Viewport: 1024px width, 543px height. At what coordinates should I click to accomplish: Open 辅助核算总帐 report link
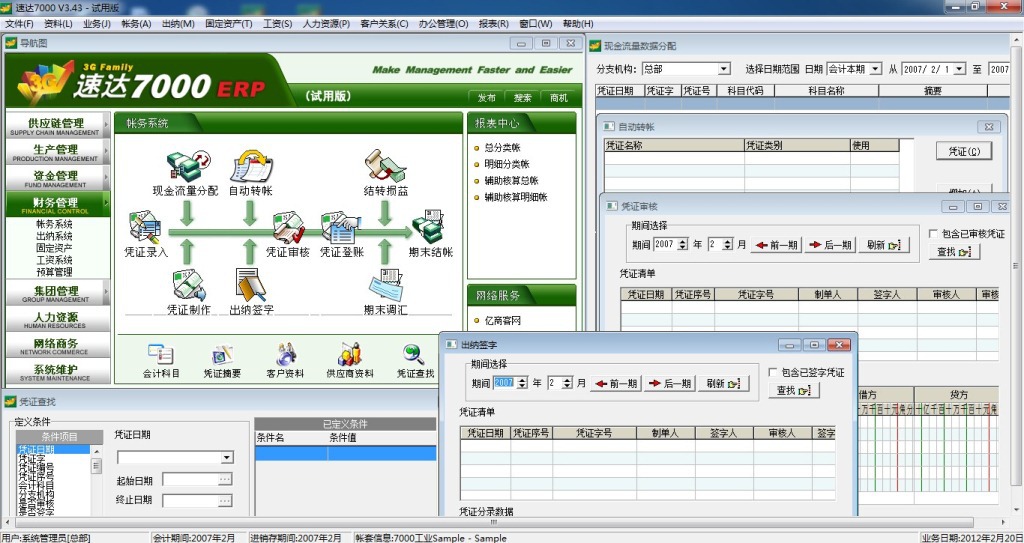pyautogui.click(x=511, y=180)
